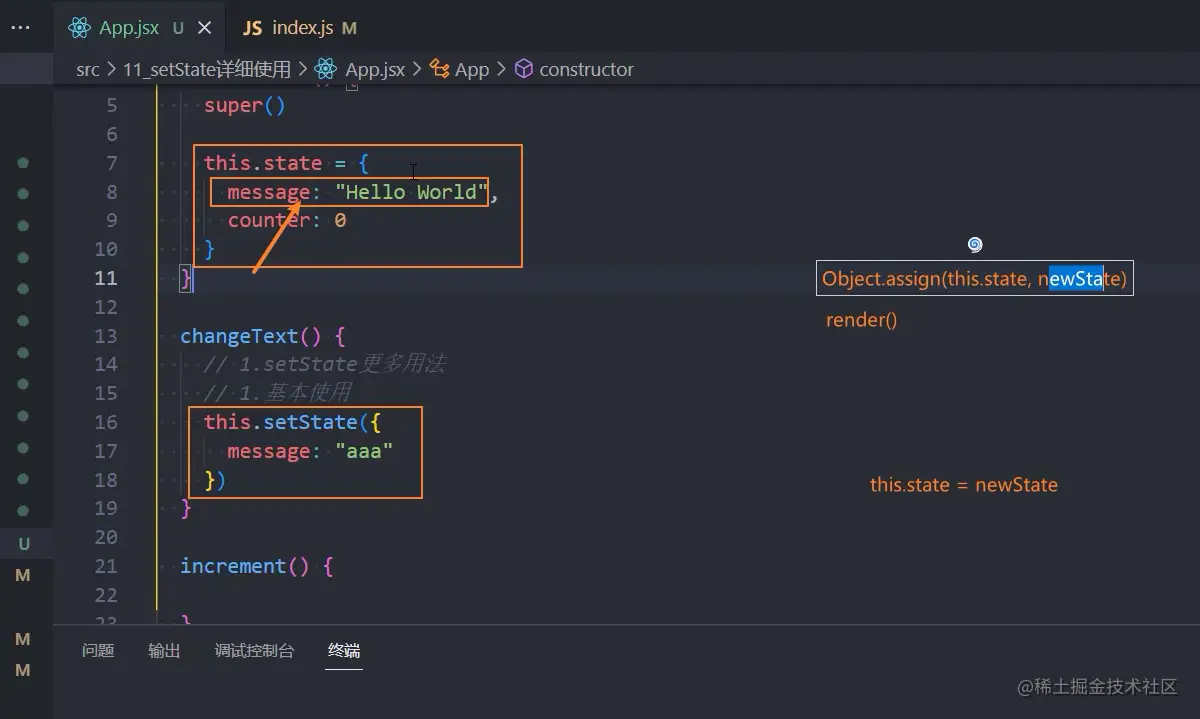Select 11_setState详细使用 breadcrumb folder
The height and width of the screenshot is (719, 1200).
[207, 69]
